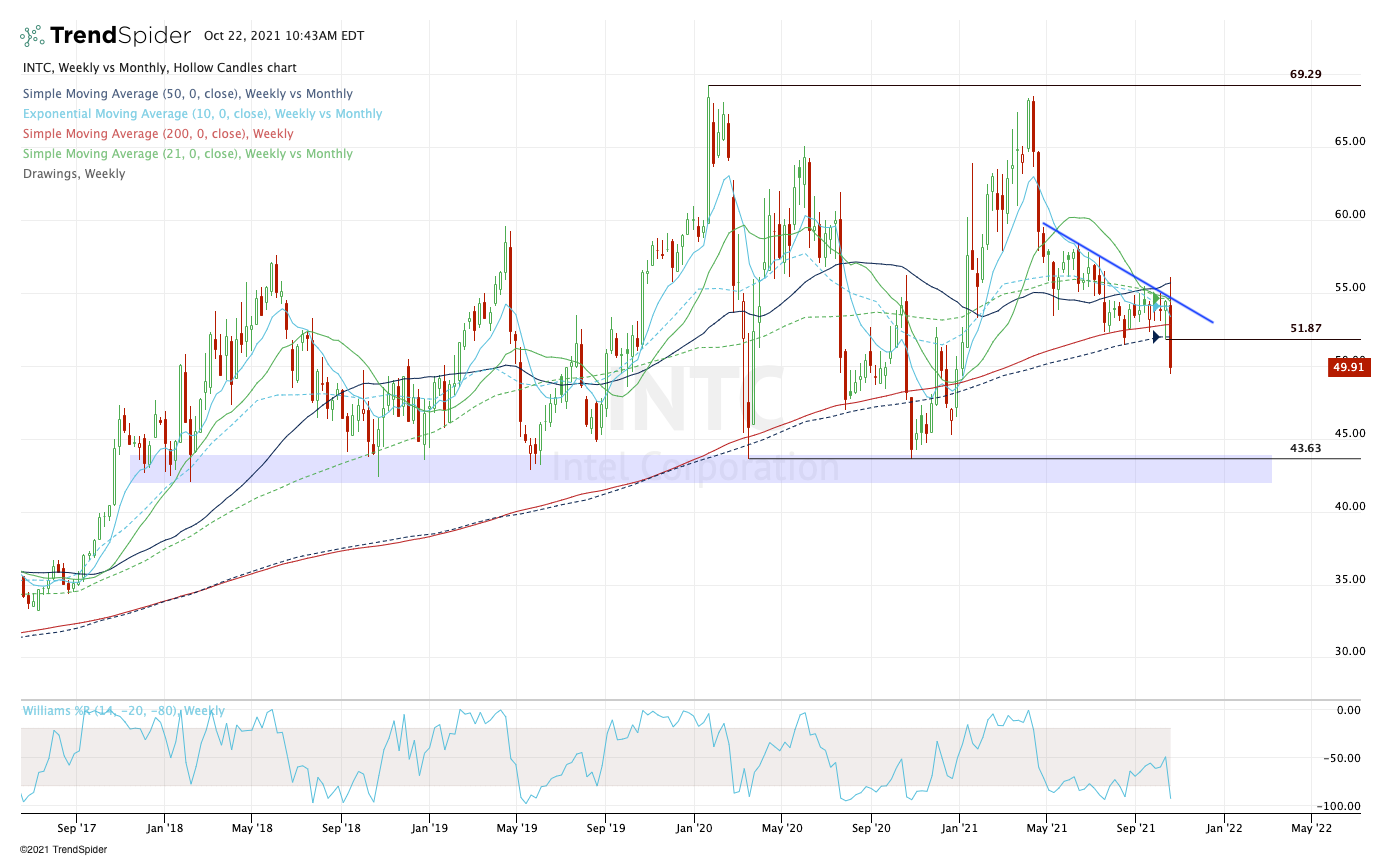Image resolution: width=1391 pixels, height=859 pixels.
Task: Click the Jan '22 date axis label
Action: [1224, 828]
